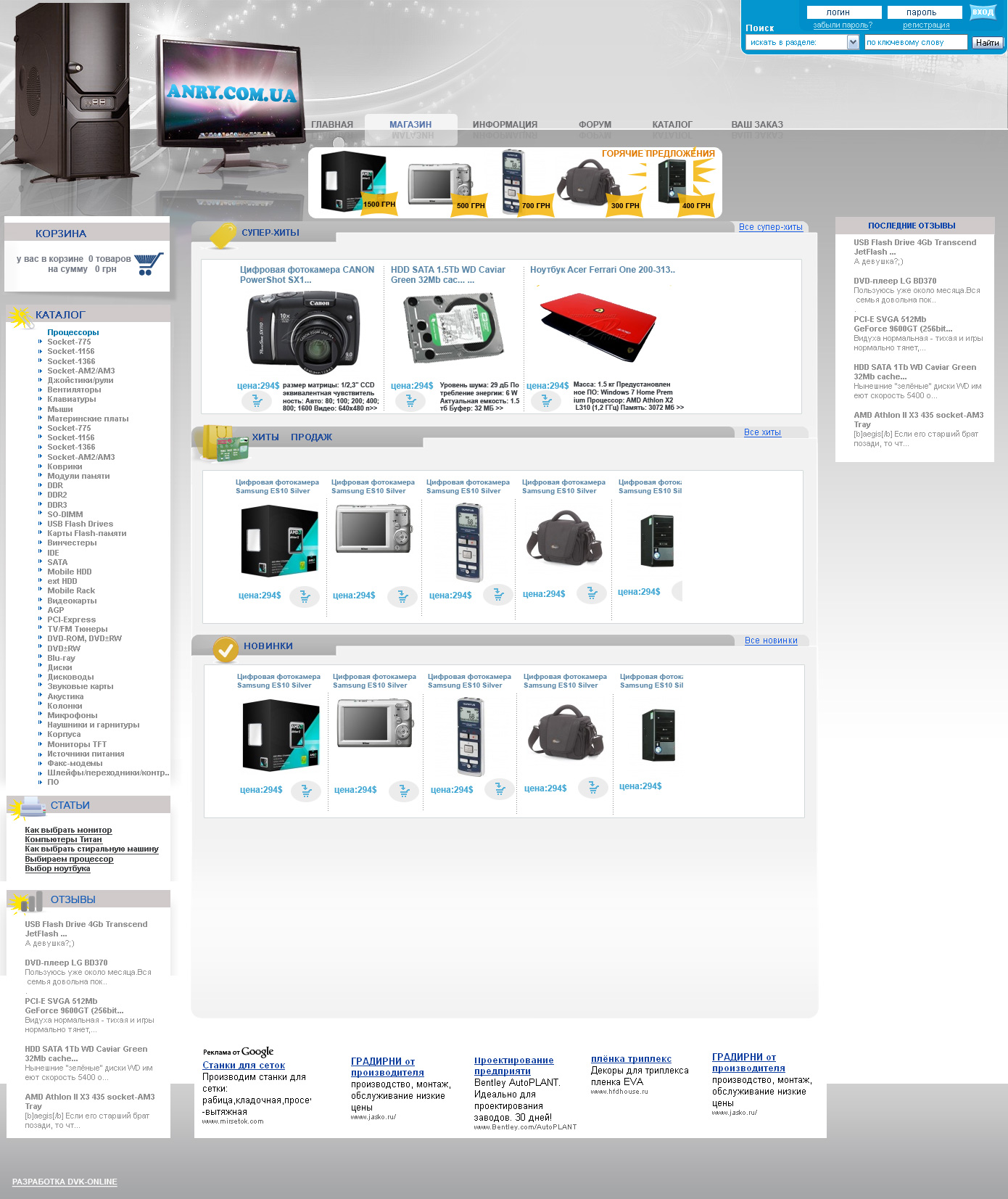Screen dimensions: 1008x1199
Task: Click cart icon under first Новинки item
Action: click(x=306, y=791)
